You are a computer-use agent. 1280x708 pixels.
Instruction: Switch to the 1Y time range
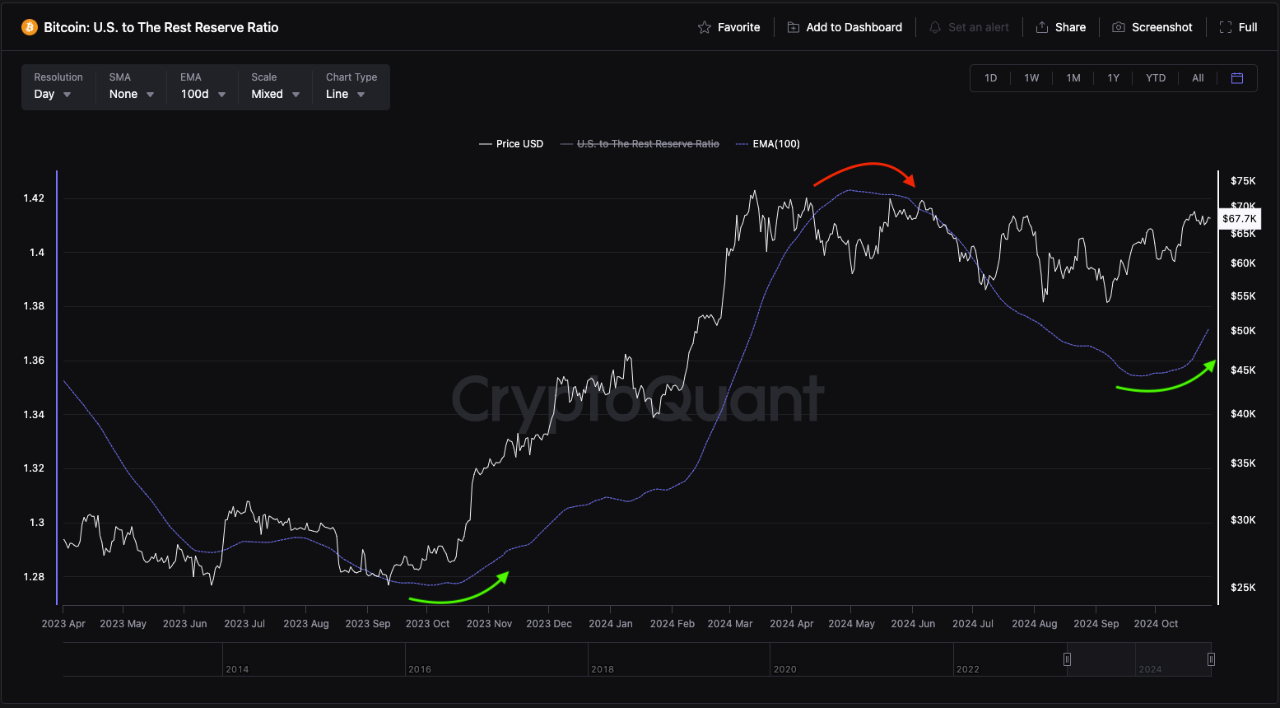(x=1114, y=77)
